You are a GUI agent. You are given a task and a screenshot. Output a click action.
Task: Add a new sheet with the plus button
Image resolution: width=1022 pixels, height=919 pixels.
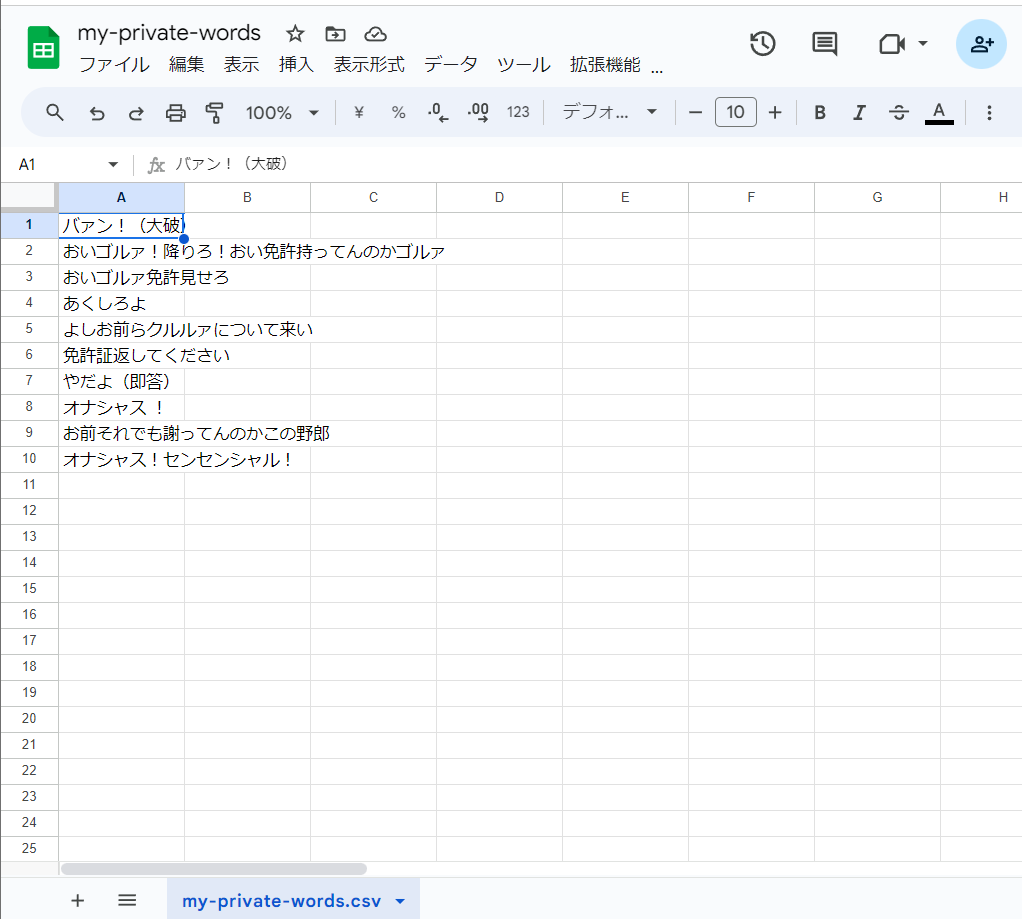(x=77, y=900)
